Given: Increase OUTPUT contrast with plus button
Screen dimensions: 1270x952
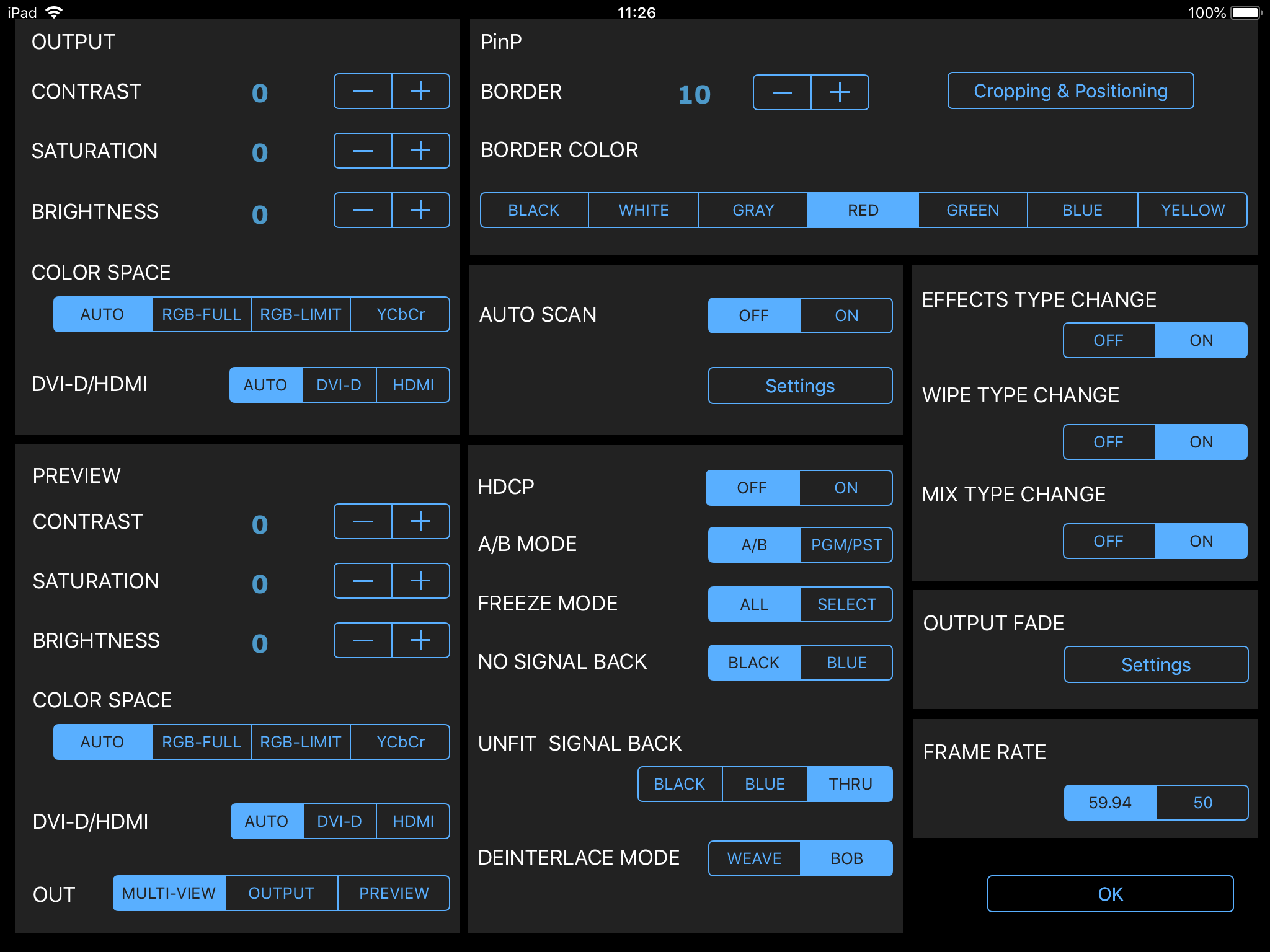Looking at the screenshot, I should 420,92.
